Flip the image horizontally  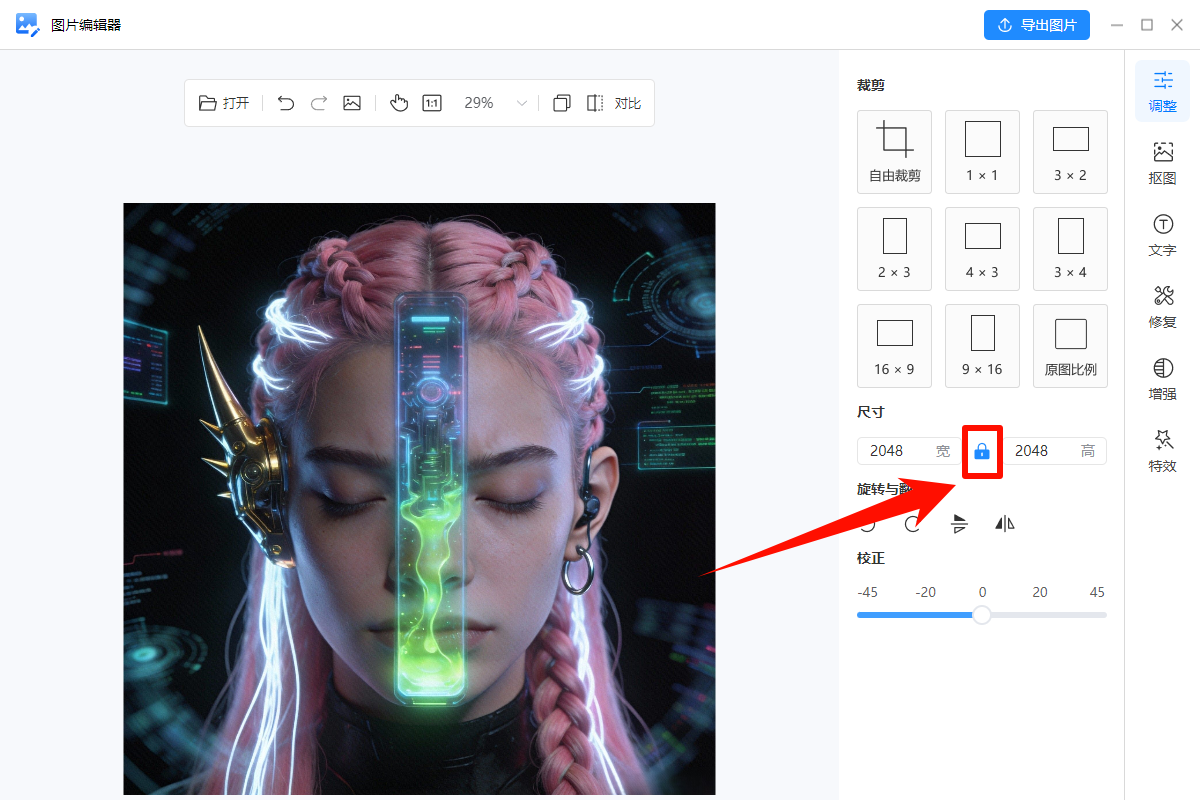click(x=1004, y=523)
